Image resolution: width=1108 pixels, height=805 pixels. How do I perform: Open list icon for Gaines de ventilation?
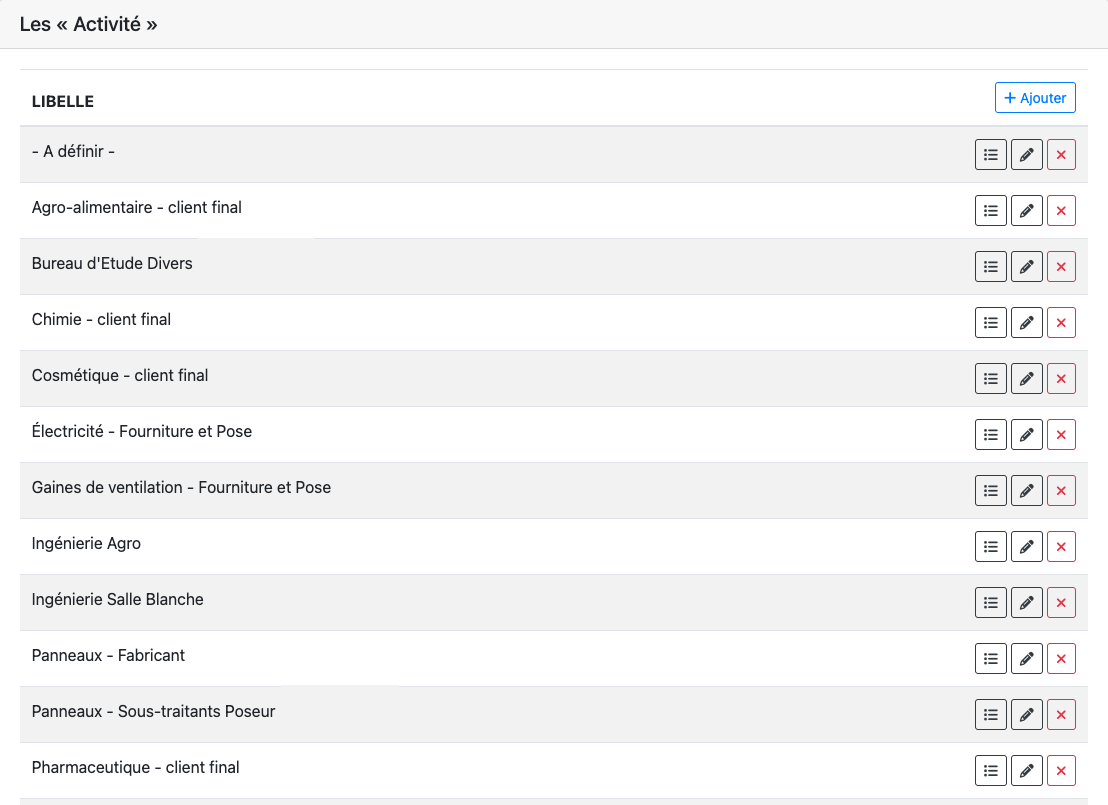pyautogui.click(x=991, y=491)
